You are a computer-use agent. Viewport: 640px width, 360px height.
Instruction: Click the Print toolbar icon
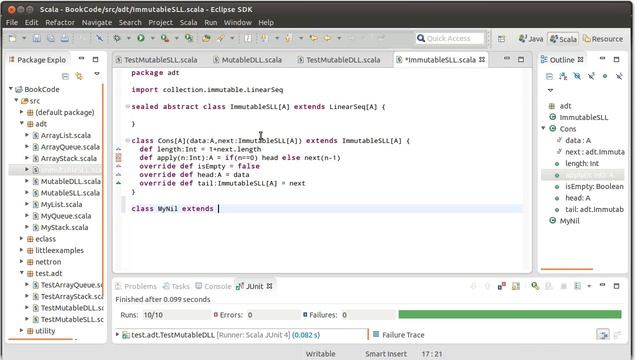(x=64, y=38)
